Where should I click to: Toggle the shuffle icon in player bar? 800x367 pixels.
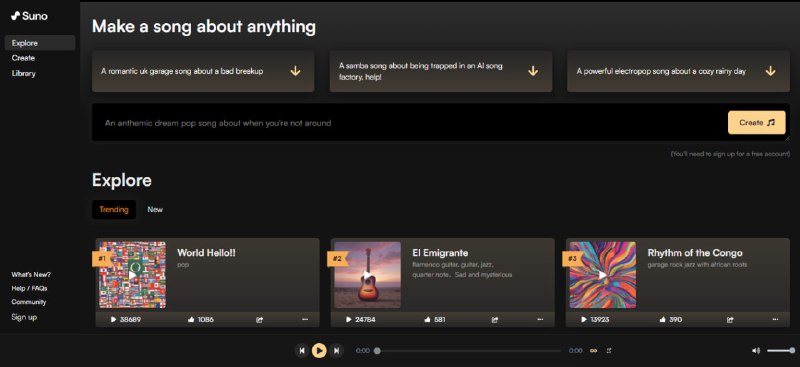(x=609, y=351)
